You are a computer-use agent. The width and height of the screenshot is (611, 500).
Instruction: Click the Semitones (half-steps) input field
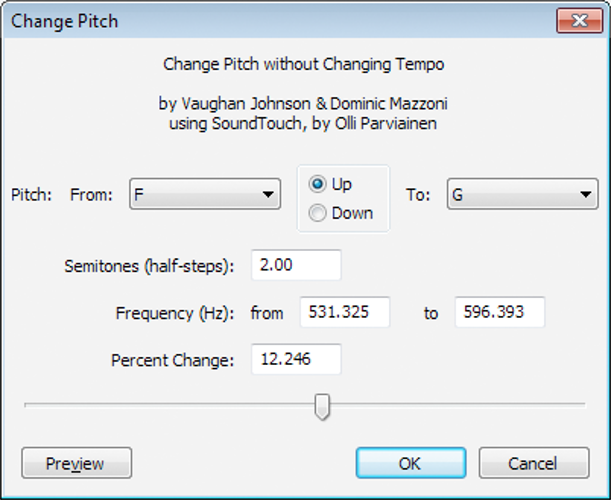pos(296,266)
